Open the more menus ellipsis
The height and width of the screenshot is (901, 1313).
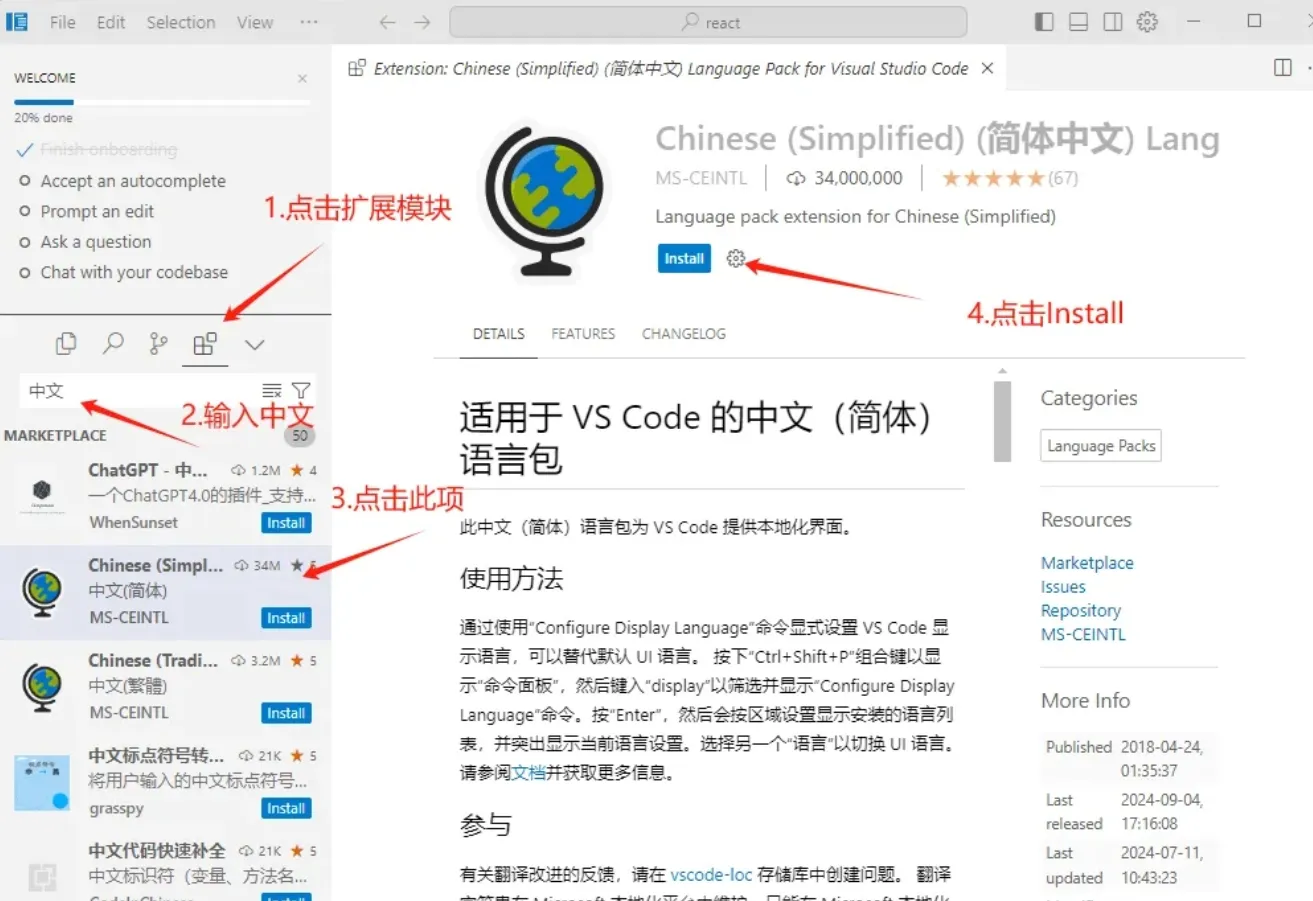309,22
